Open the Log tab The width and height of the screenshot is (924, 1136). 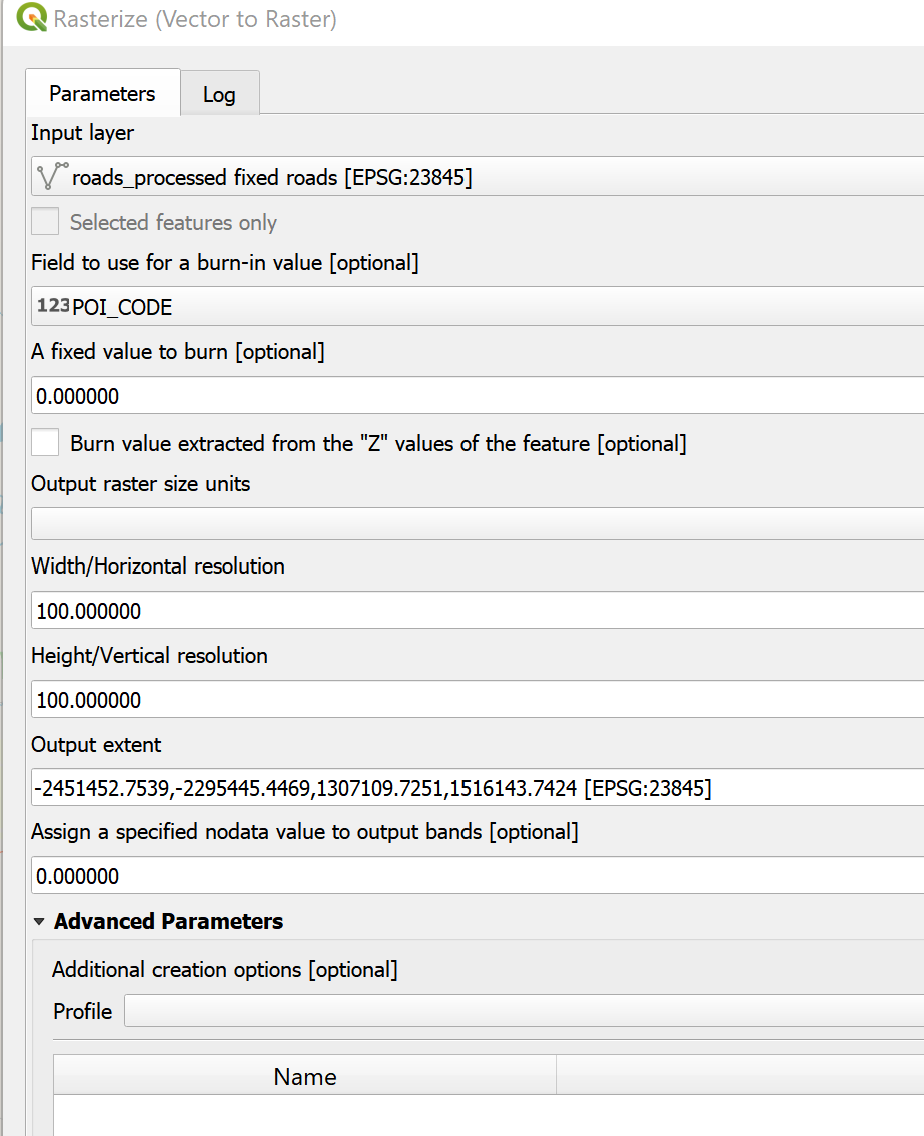[x=219, y=95]
